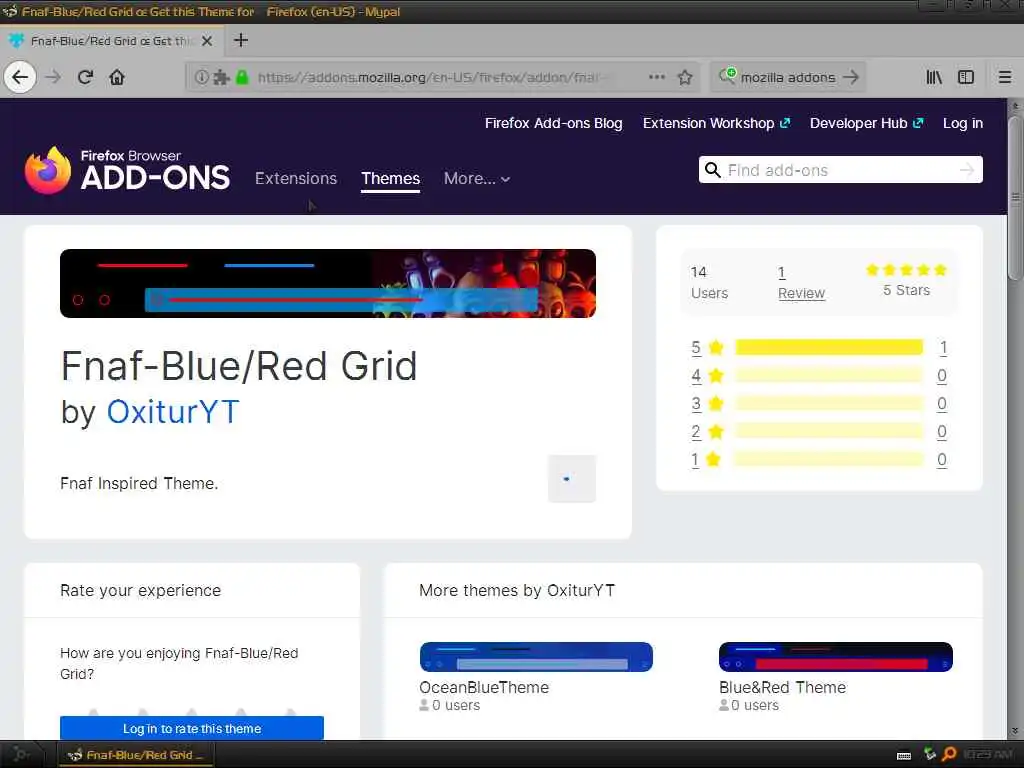Filter reviews by 3 star rating bar
1024x768 pixels.
point(829,404)
